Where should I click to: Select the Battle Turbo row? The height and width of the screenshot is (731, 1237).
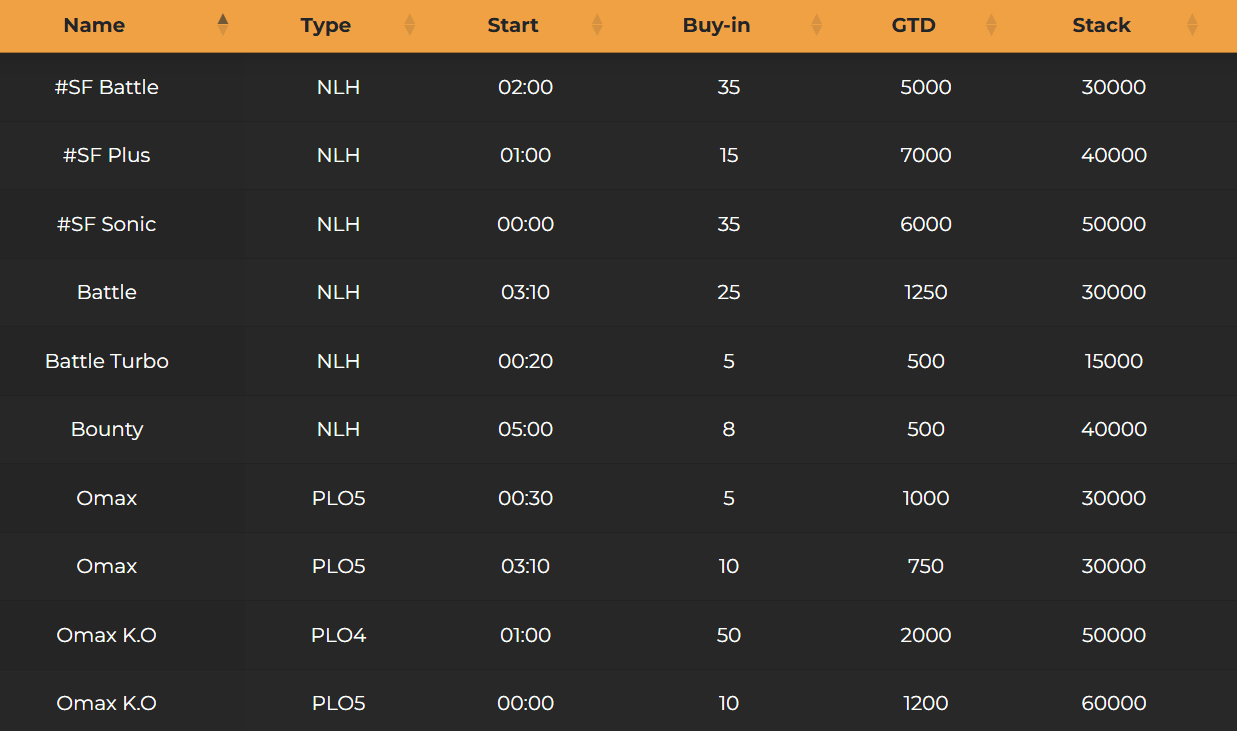107,361
